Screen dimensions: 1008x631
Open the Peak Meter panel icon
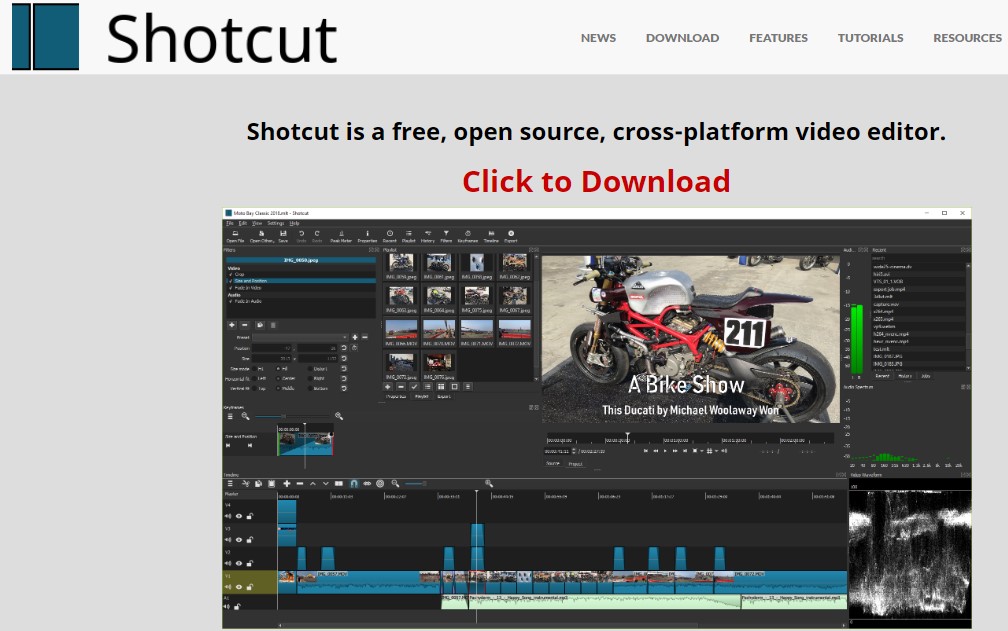coord(341,236)
